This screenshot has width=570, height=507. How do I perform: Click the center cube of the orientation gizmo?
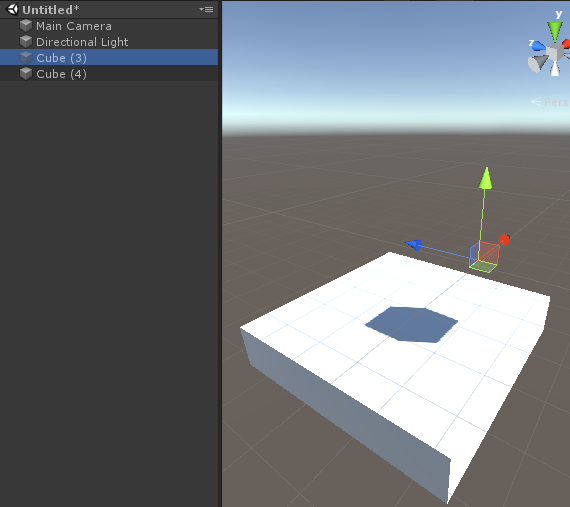click(554, 53)
